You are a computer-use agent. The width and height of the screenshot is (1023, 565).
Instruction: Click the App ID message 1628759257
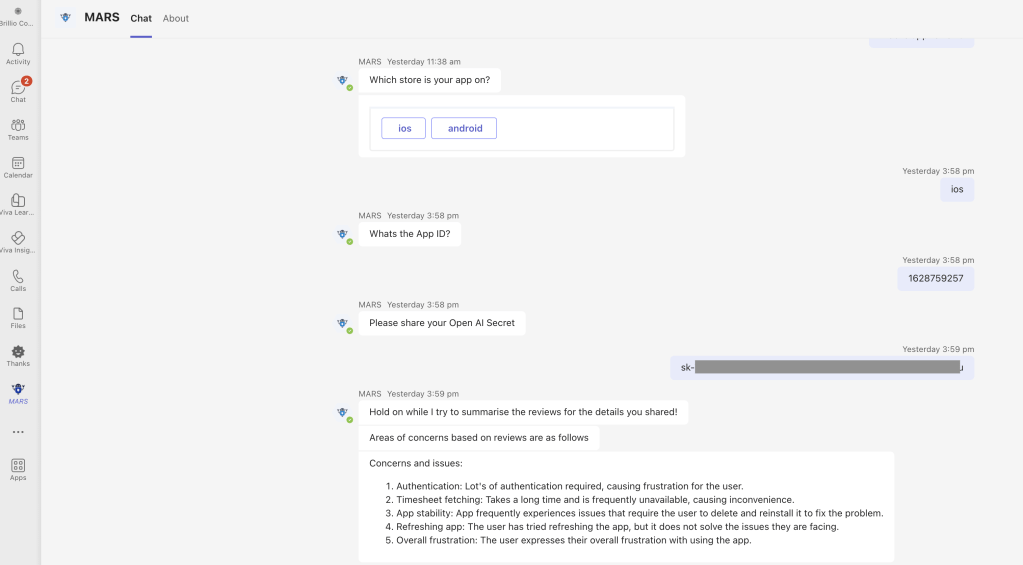(x=935, y=278)
